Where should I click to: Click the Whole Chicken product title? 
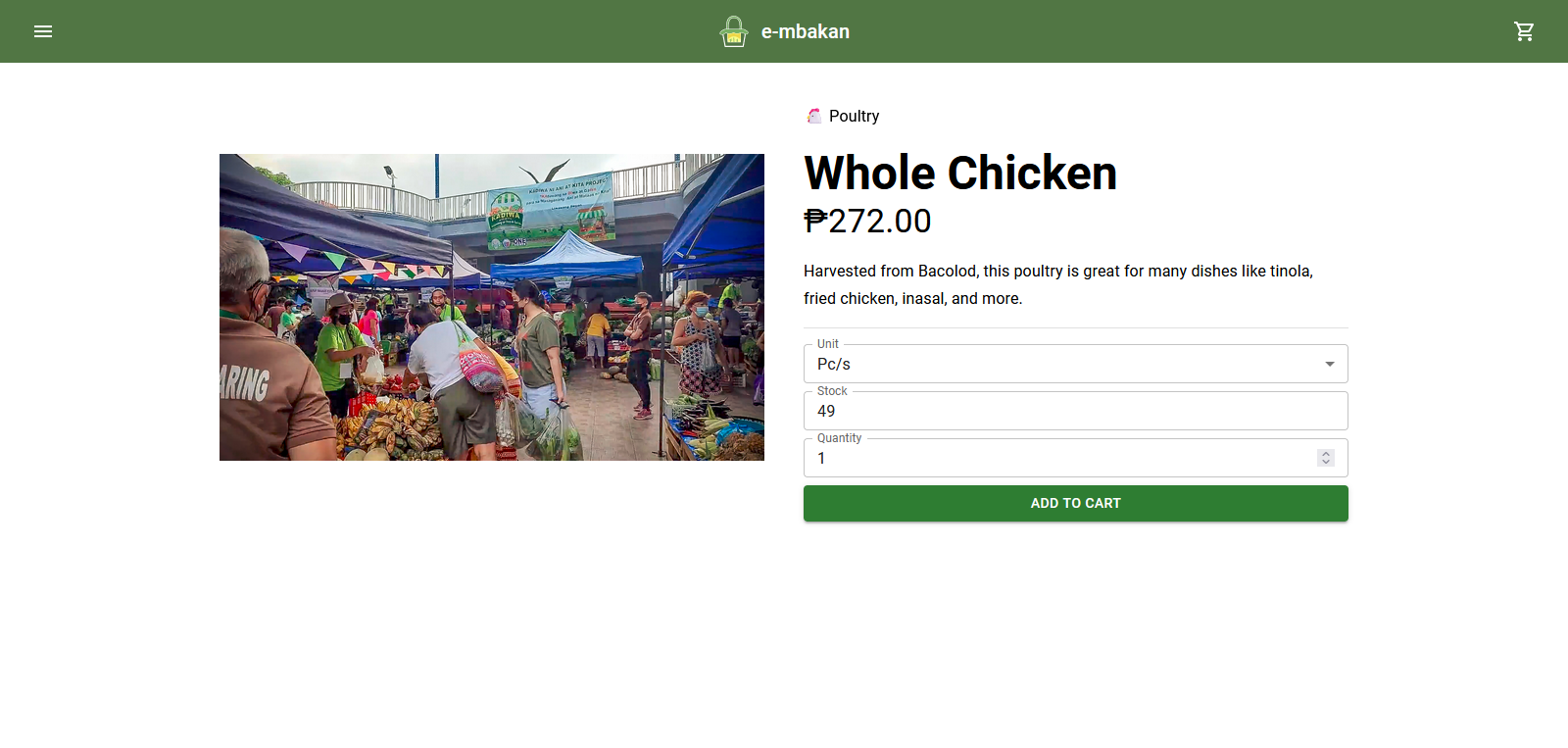pos(960,173)
